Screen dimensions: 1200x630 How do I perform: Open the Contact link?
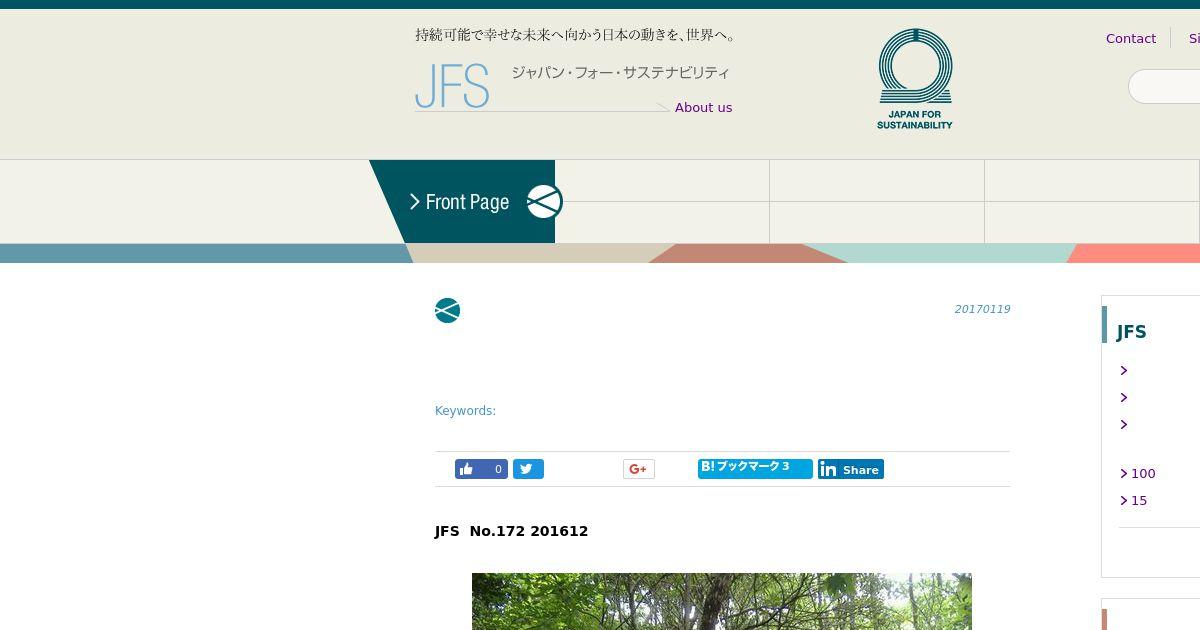(1130, 38)
